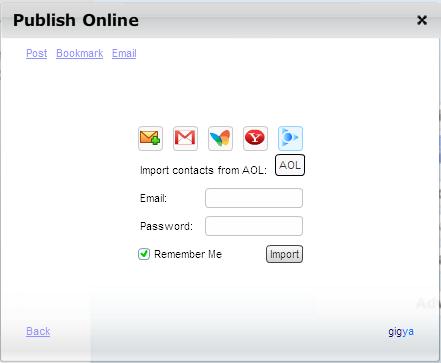Viewport: 441px width, 363px height.
Task: Choose the Gmail import icon
Action: [x=185, y=138]
